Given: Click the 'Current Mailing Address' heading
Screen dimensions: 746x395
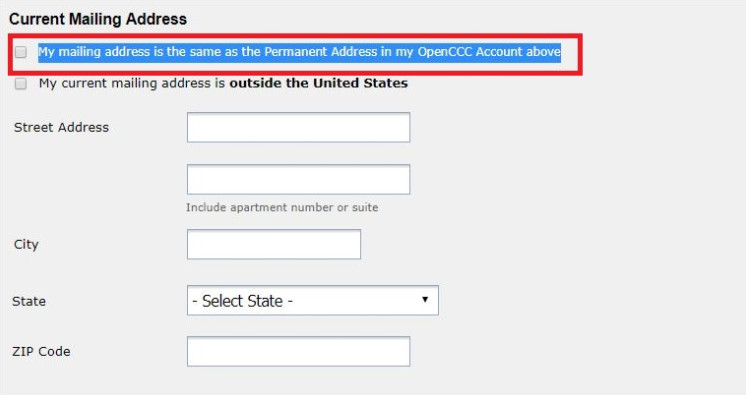Looking at the screenshot, I should (x=98, y=19).
